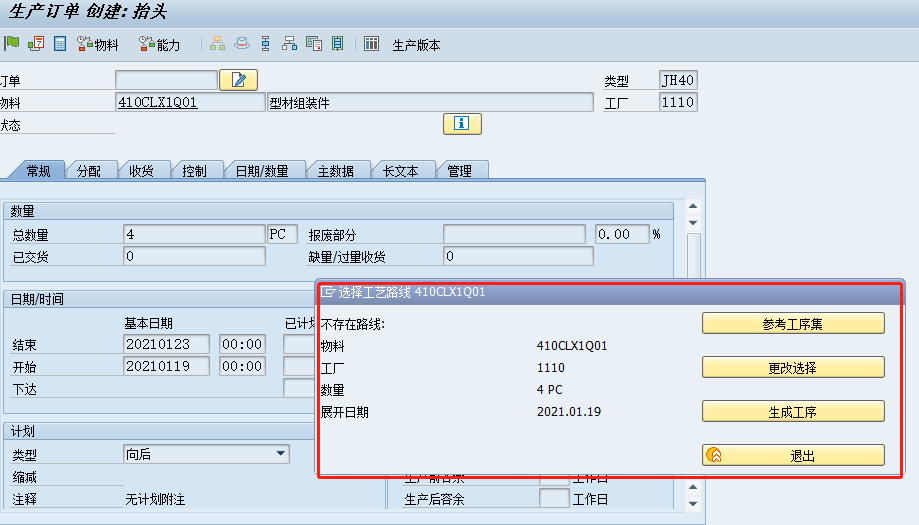Click the empty 订单 number field
The image size is (919, 525).
(x=166, y=80)
